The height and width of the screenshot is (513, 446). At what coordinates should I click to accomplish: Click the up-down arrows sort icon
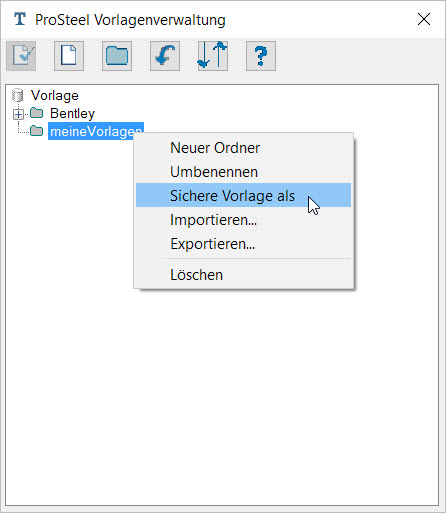pos(213,56)
